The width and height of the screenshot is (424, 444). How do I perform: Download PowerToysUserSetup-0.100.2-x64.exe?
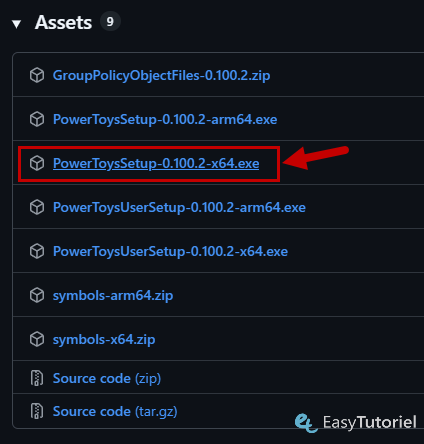coord(170,251)
